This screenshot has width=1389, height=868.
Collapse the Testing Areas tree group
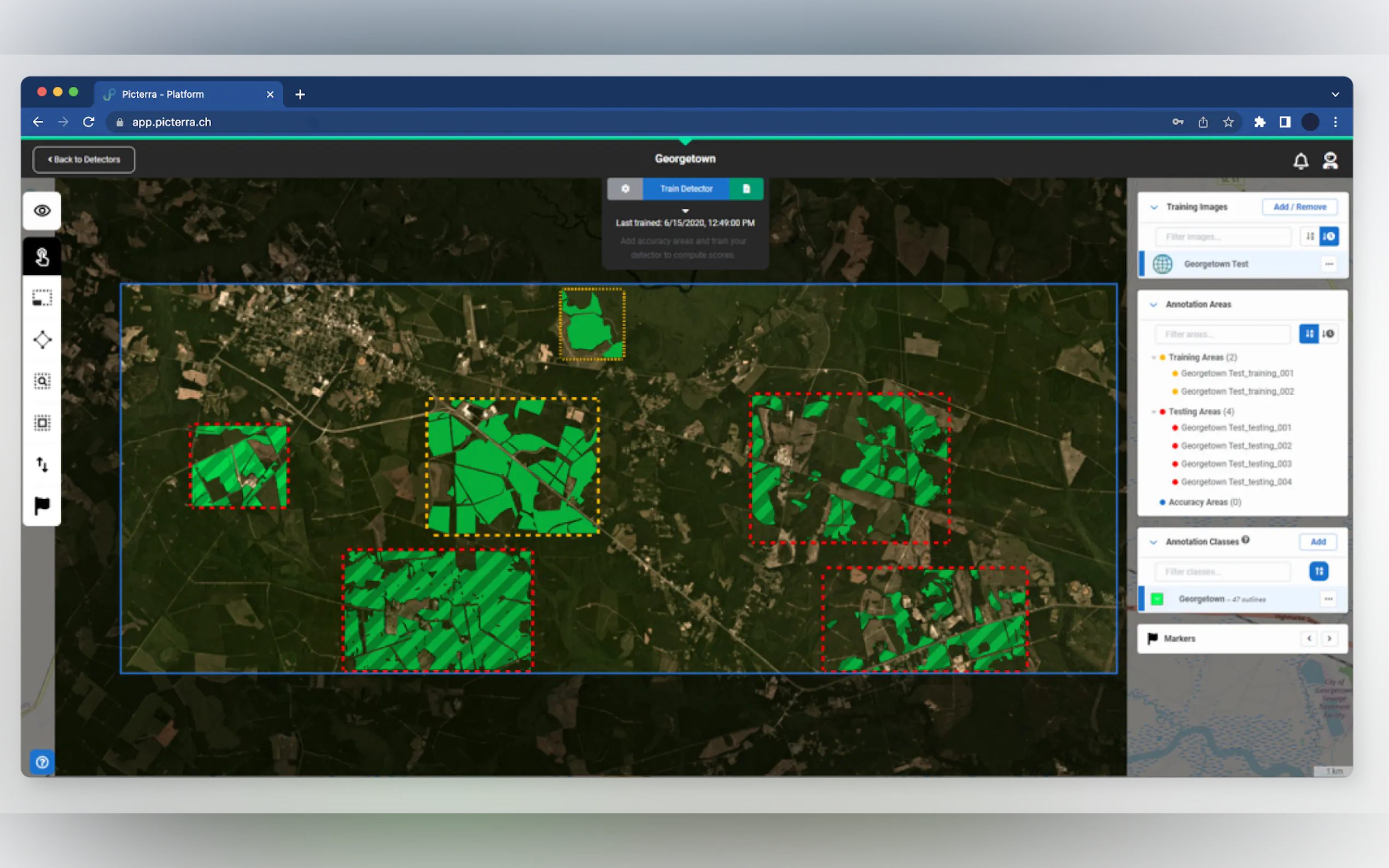(x=1154, y=412)
